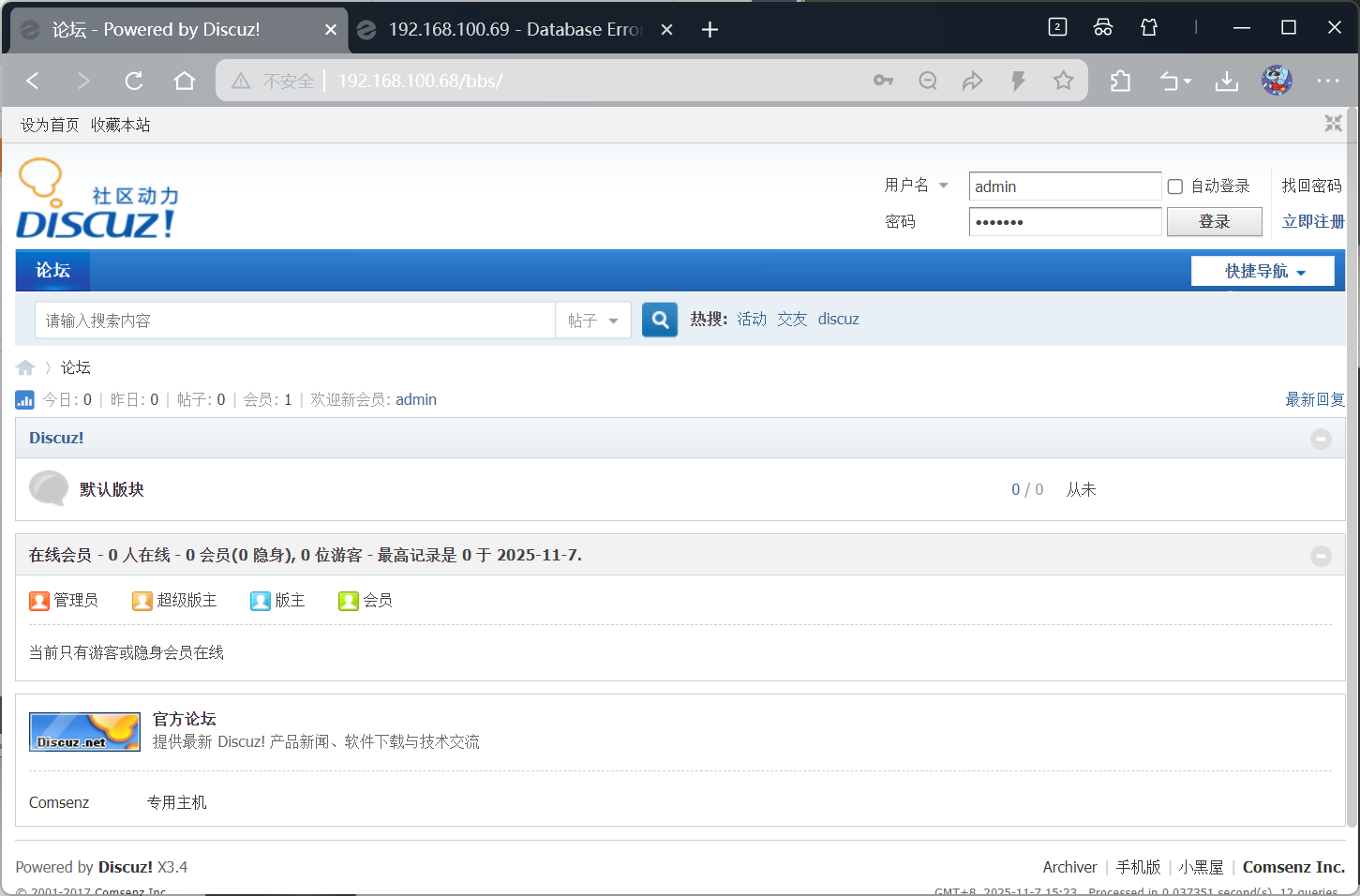Click the 默认版块 speech bubble icon
The width and height of the screenshot is (1360, 896).
[49, 488]
